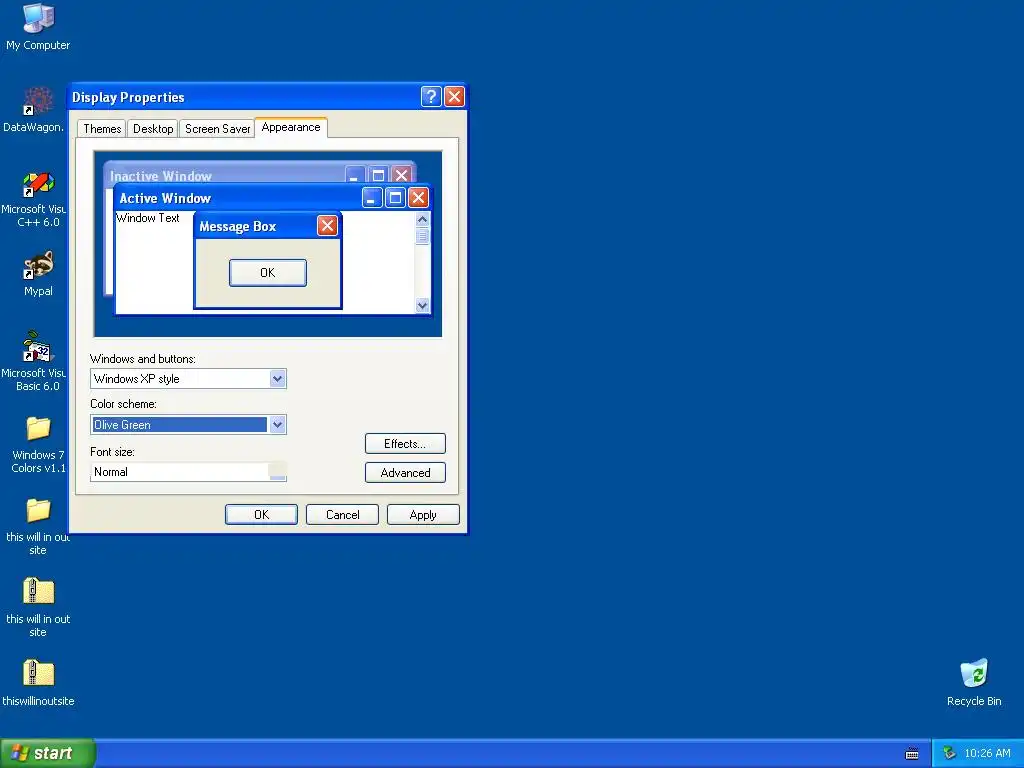Click Active Window preview close button
1024x768 pixels.
418,197
